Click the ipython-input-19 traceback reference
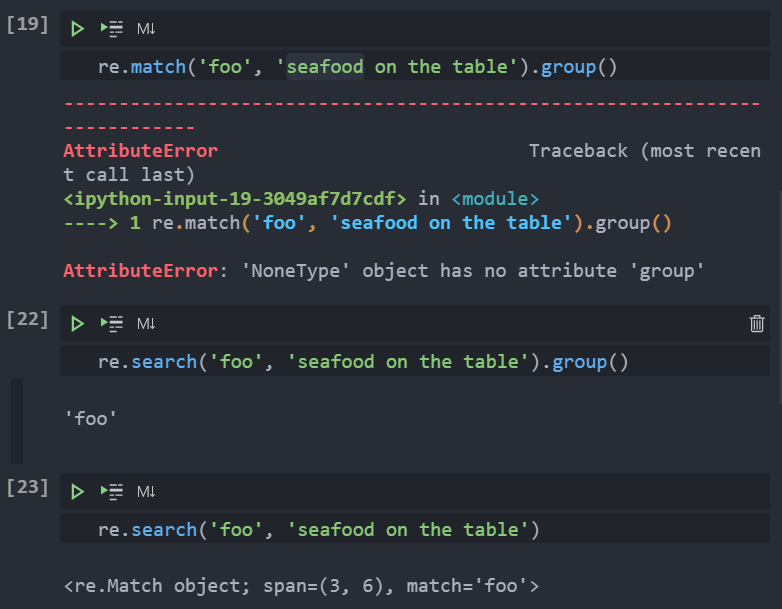This screenshot has height=609, width=782. click(x=235, y=199)
